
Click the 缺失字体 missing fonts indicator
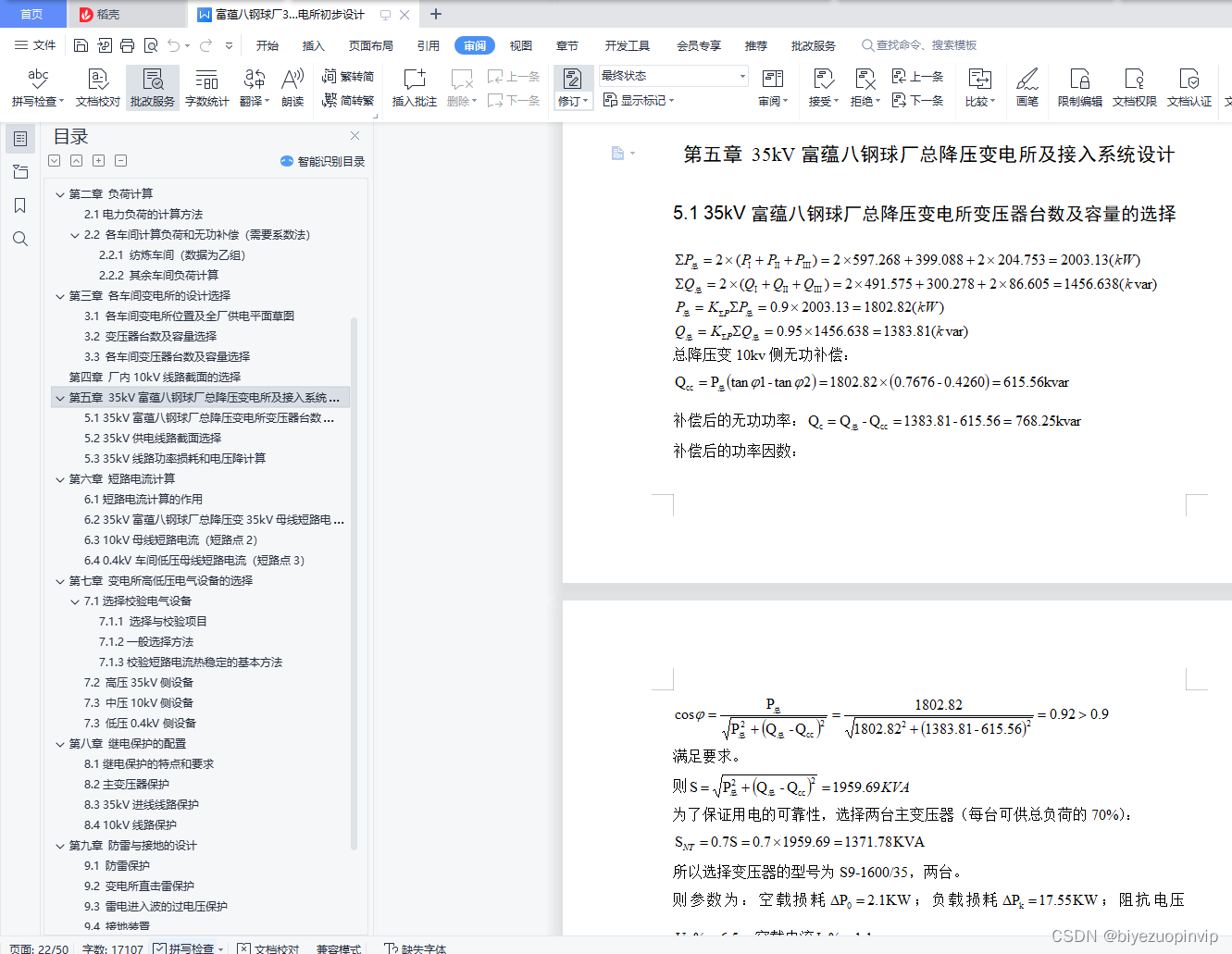(415, 948)
